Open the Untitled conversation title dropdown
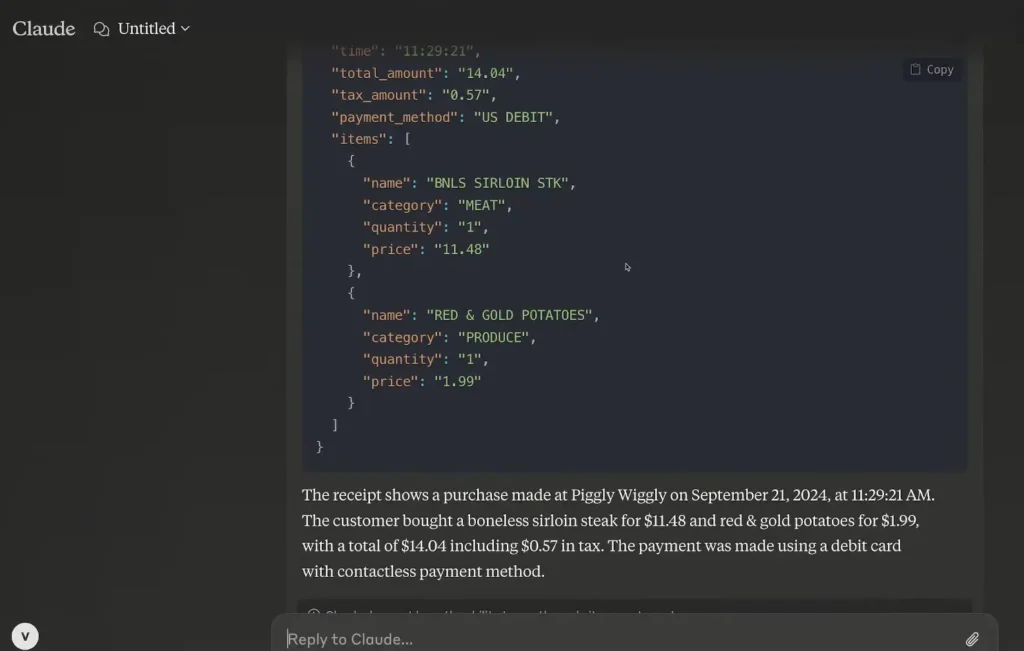The image size is (1024, 651). pyautogui.click(x=153, y=29)
